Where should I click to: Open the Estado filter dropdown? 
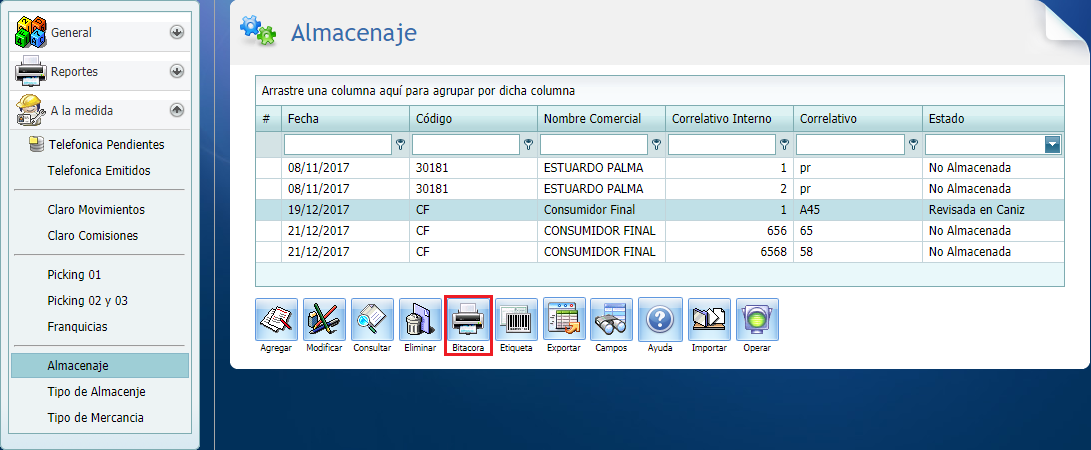click(1052, 145)
